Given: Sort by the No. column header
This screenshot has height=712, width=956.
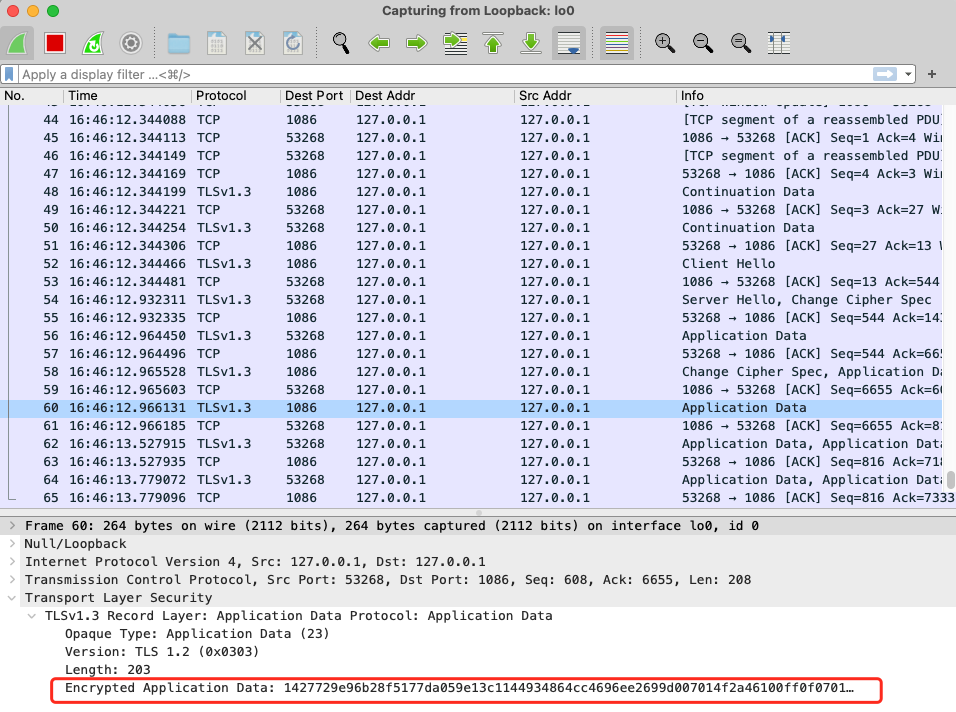Looking at the screenshot, I should click(32, 96).
